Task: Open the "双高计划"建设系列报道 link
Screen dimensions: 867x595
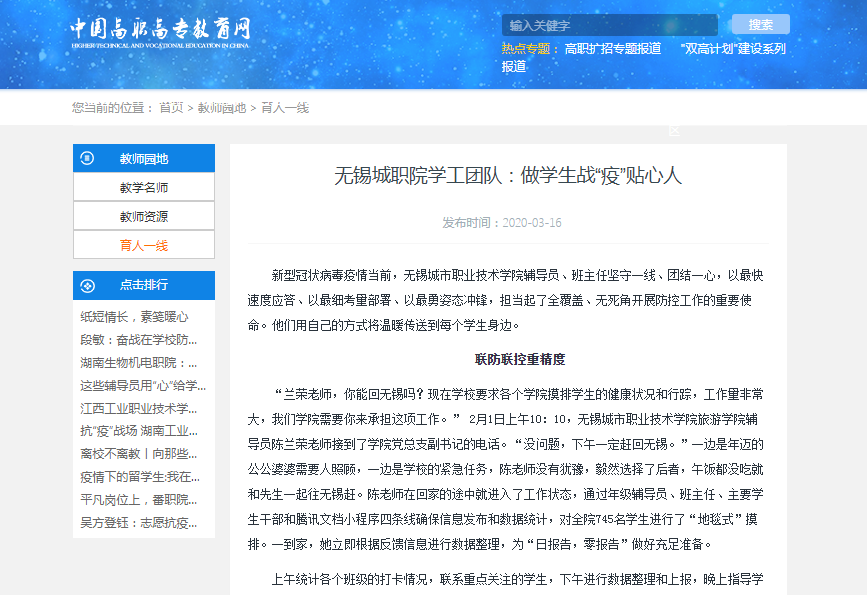Action: [644, 58]
